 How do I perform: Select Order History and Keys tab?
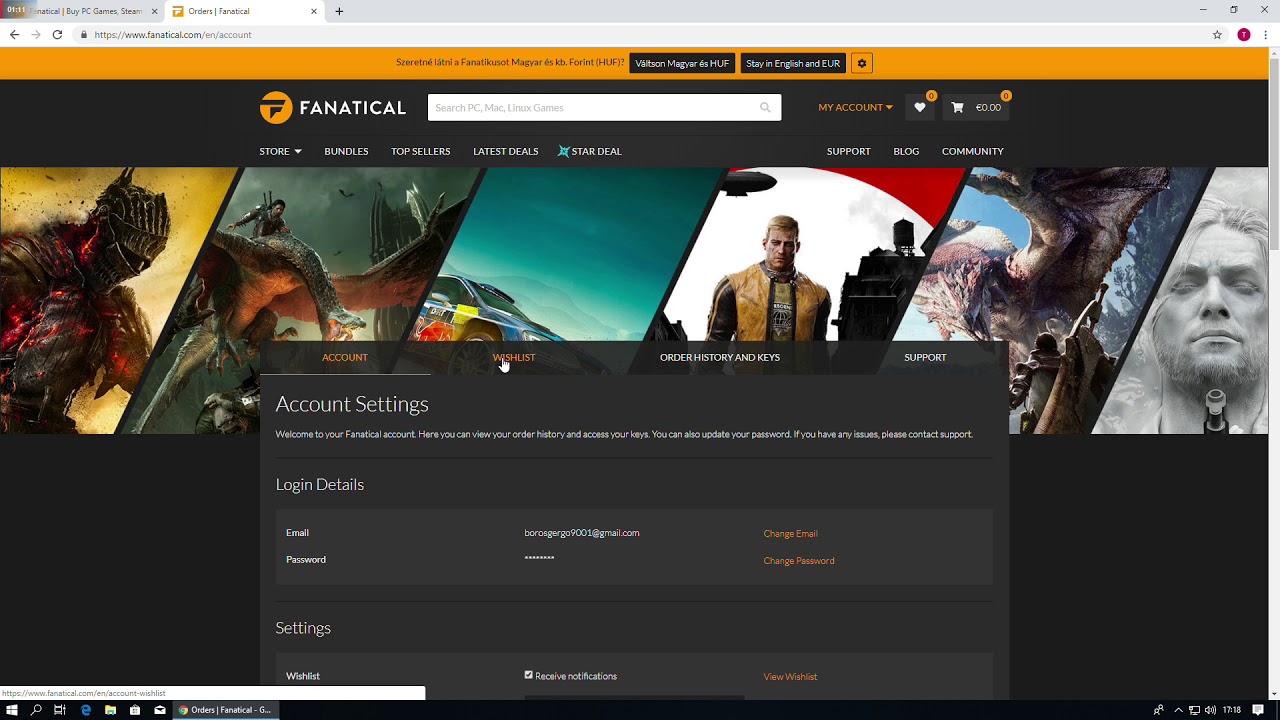click(x=719, y=357)
